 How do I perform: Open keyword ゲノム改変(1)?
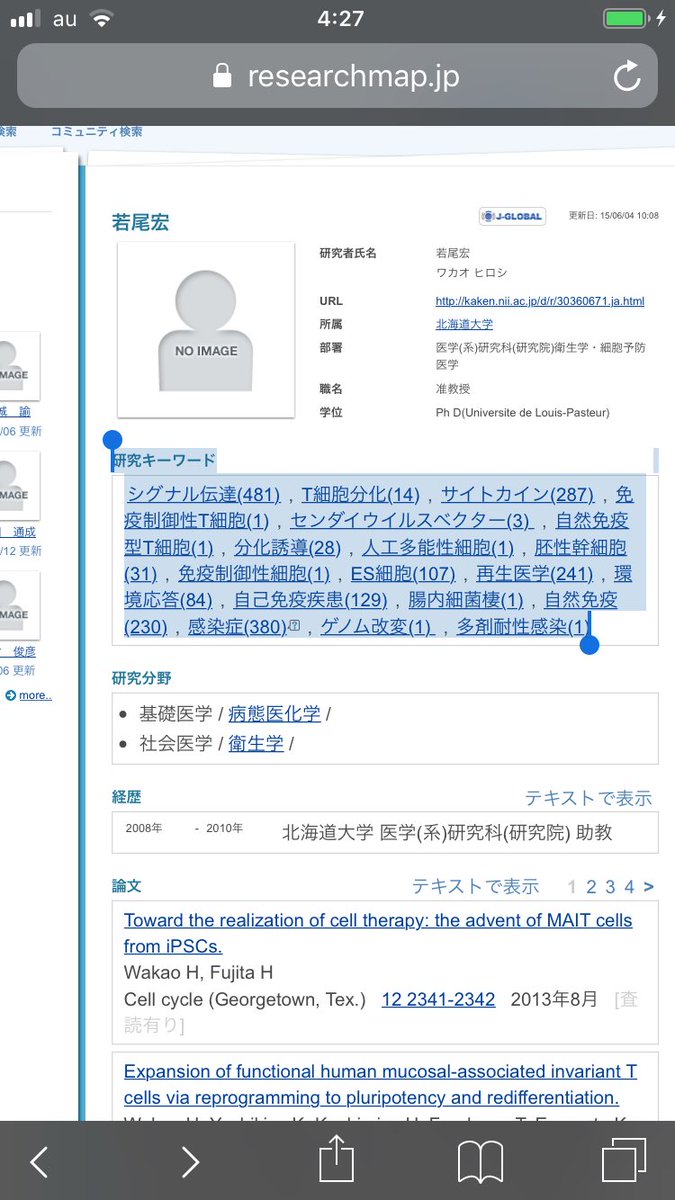[377, 627]
